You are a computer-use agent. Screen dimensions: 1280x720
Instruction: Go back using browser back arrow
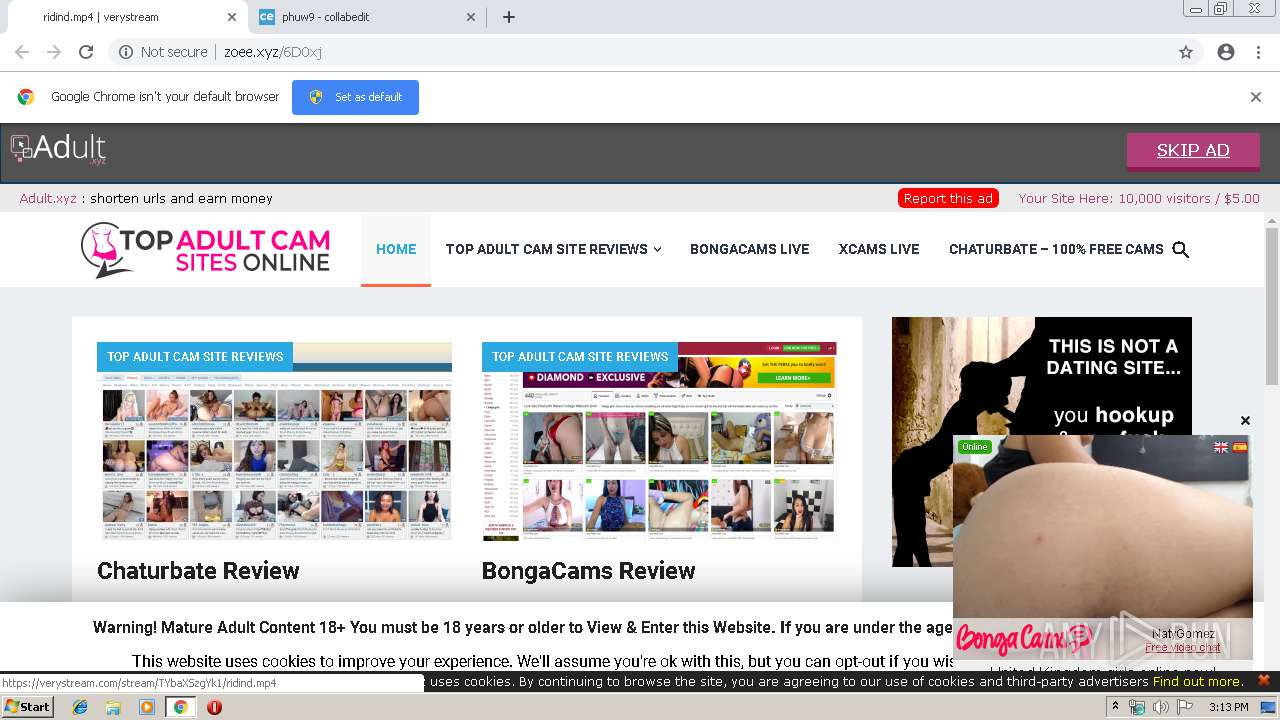coord(22,52)
